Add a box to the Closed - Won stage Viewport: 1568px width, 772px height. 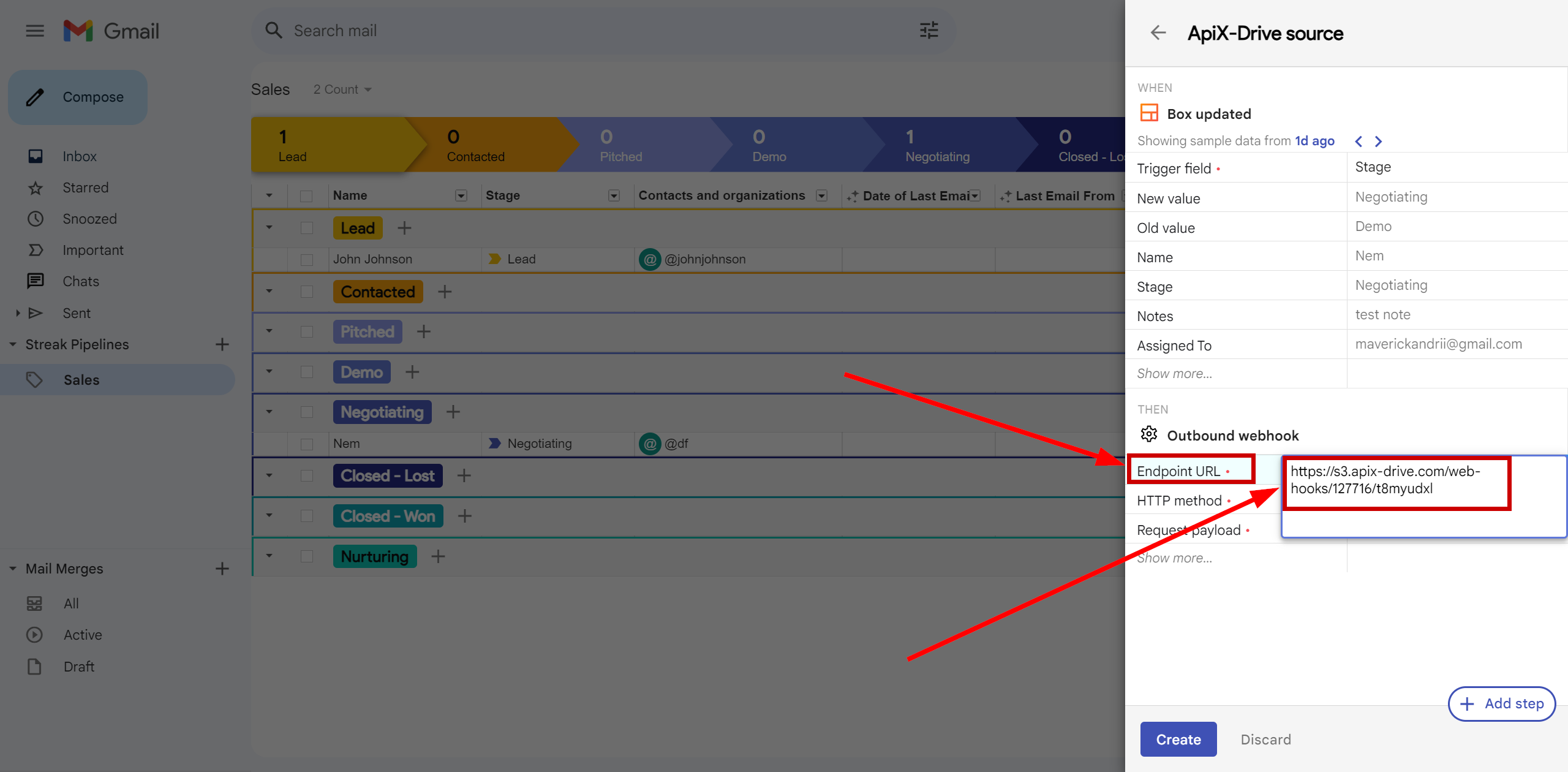[465, 516]
